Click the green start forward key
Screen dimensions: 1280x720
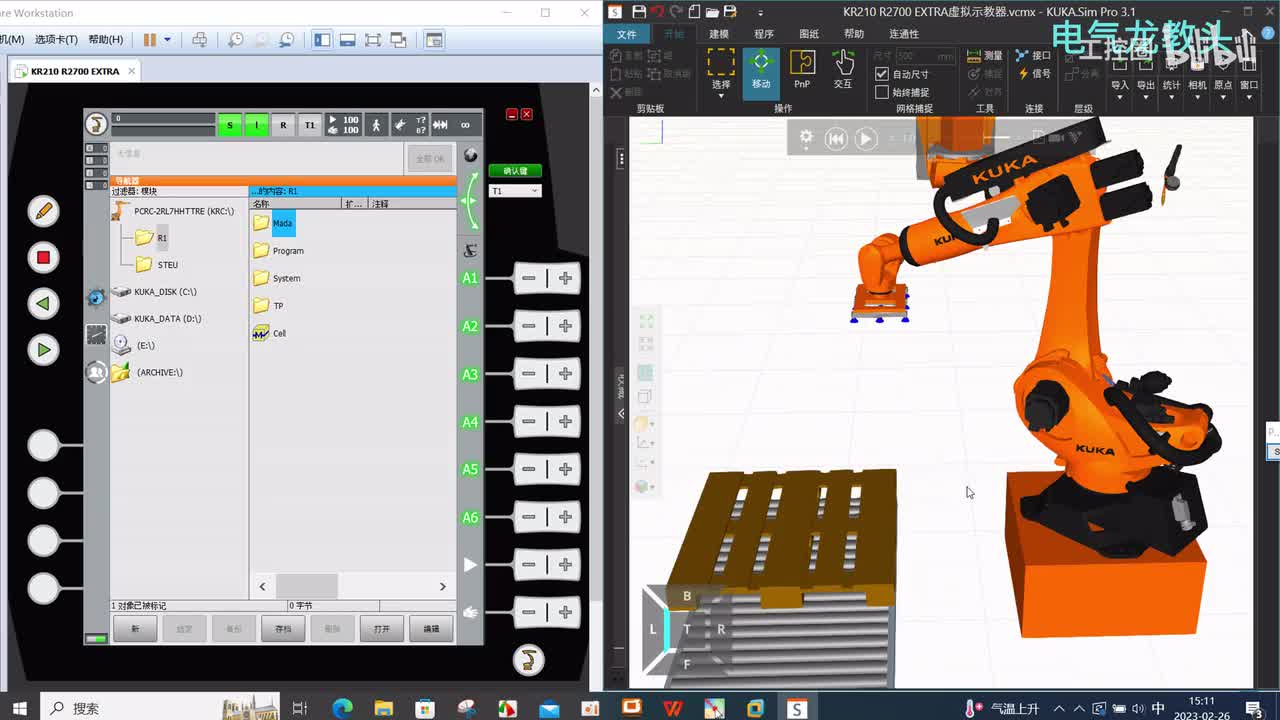43,350
